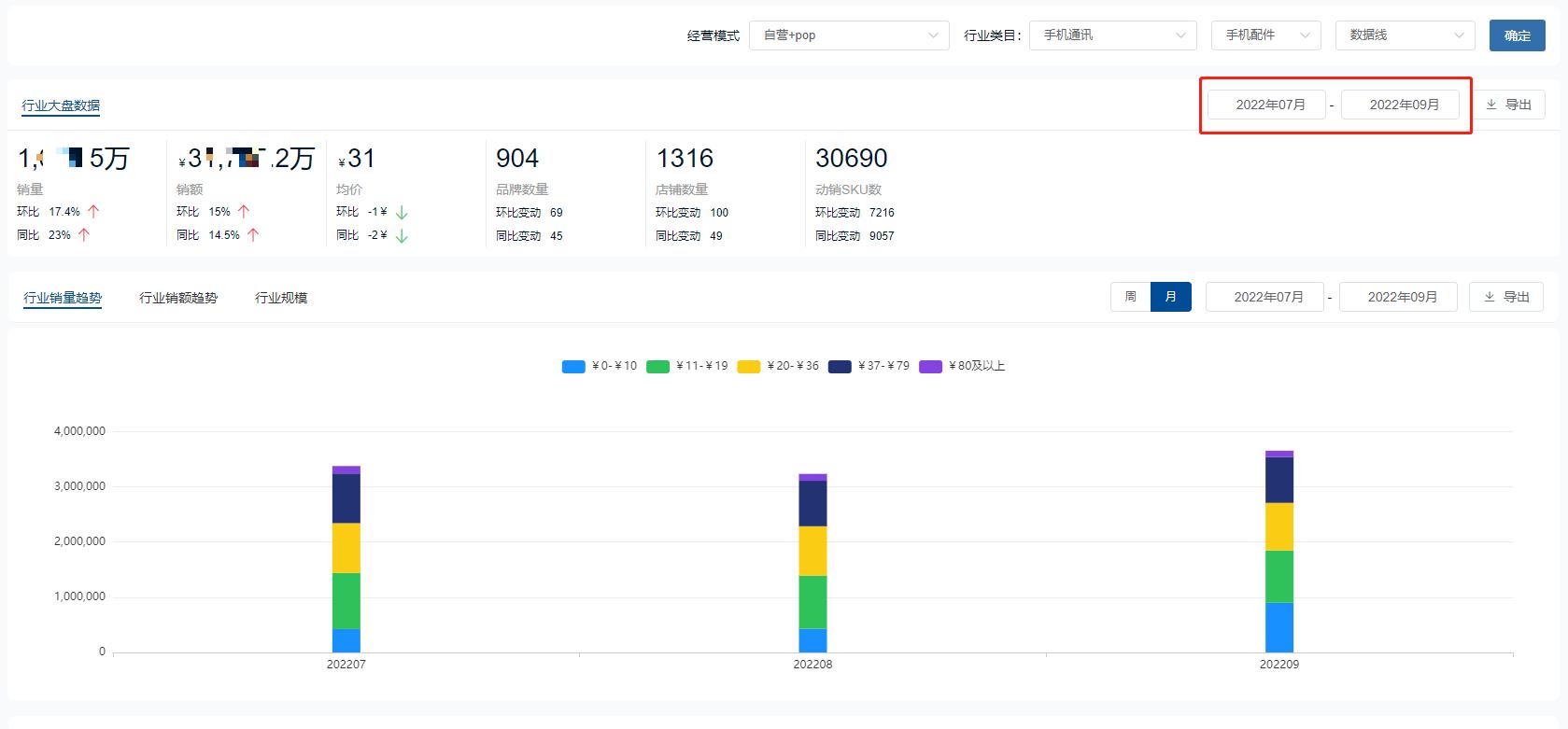Click the download icon in the top 导出 button
The width and height of the screenshot is (1568, 729).
tap(1491, 105)
